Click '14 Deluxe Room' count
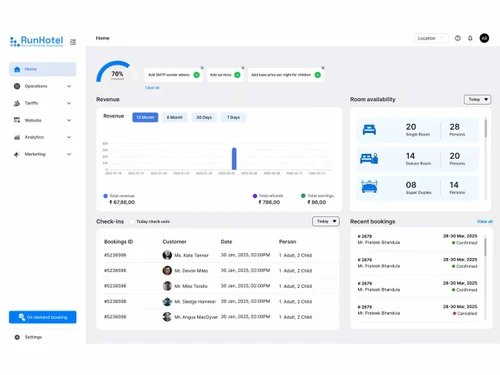500x375 pixels. coord(418,159)
